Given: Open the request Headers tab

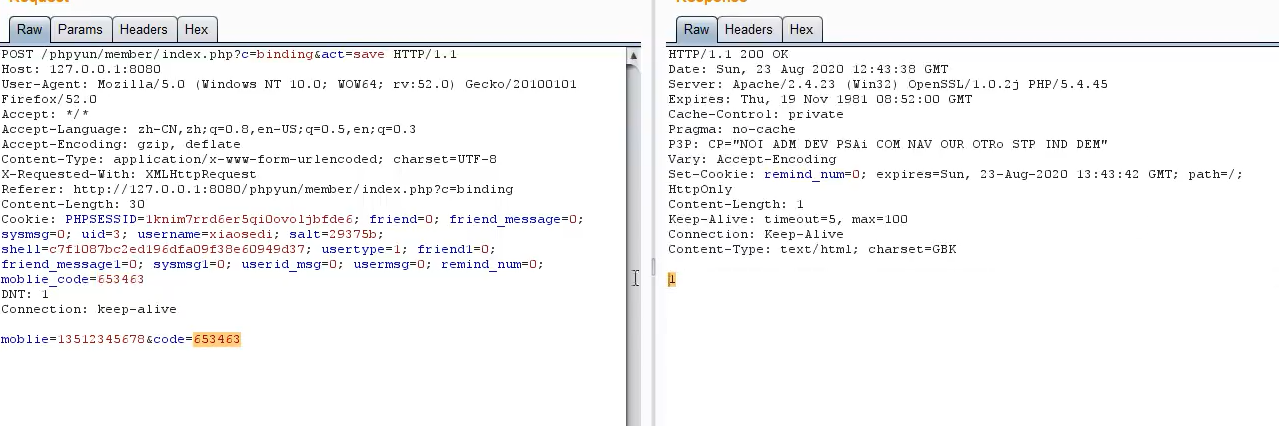Looking at the screenshot, I should (x=145, y=30).
